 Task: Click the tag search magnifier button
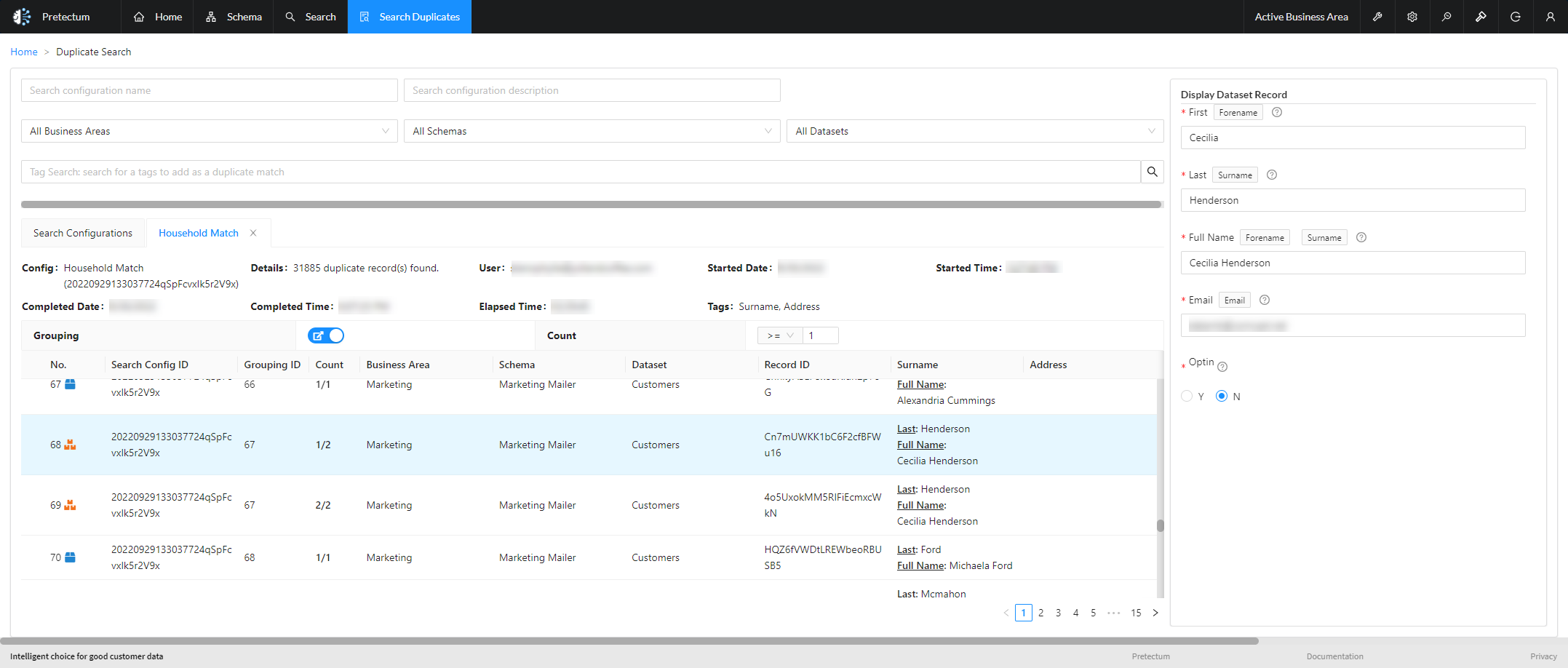point(1153,172)
